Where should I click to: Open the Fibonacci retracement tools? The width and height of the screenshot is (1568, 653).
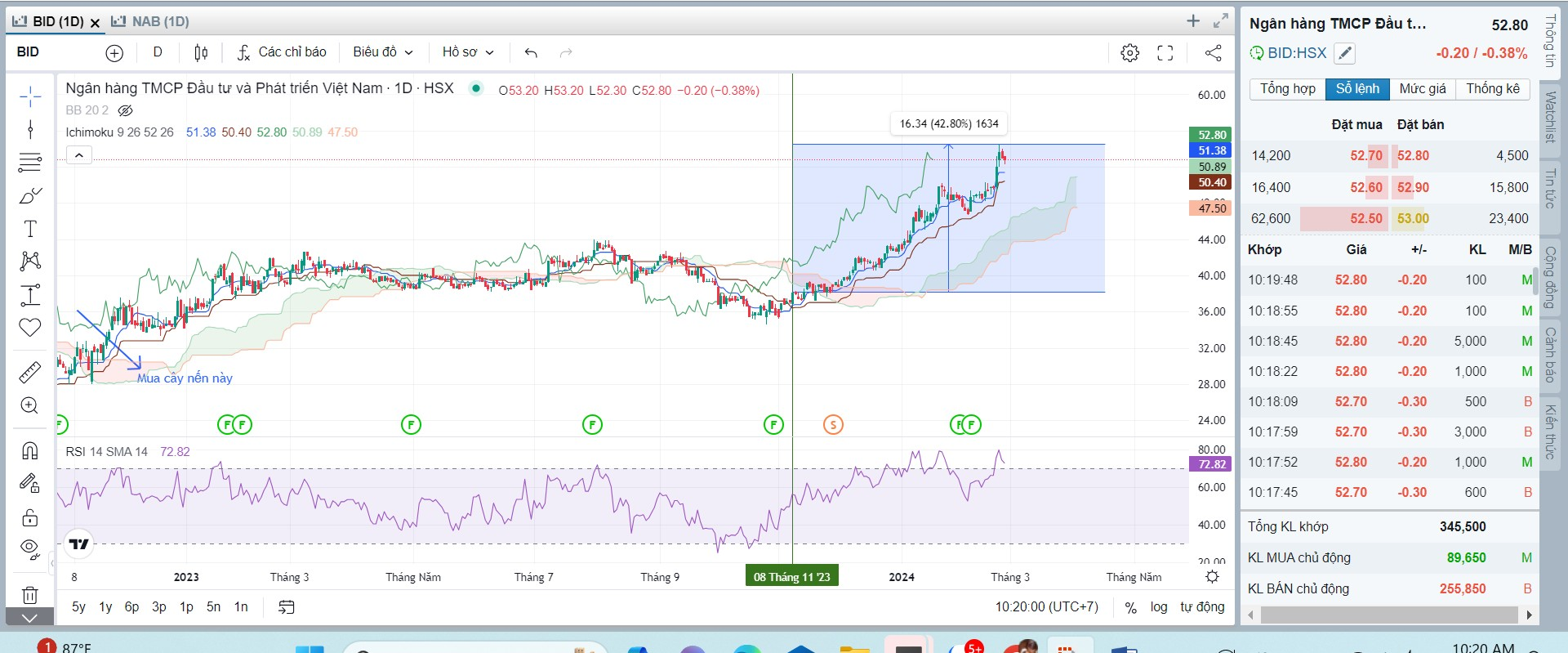tap(30, 162)
